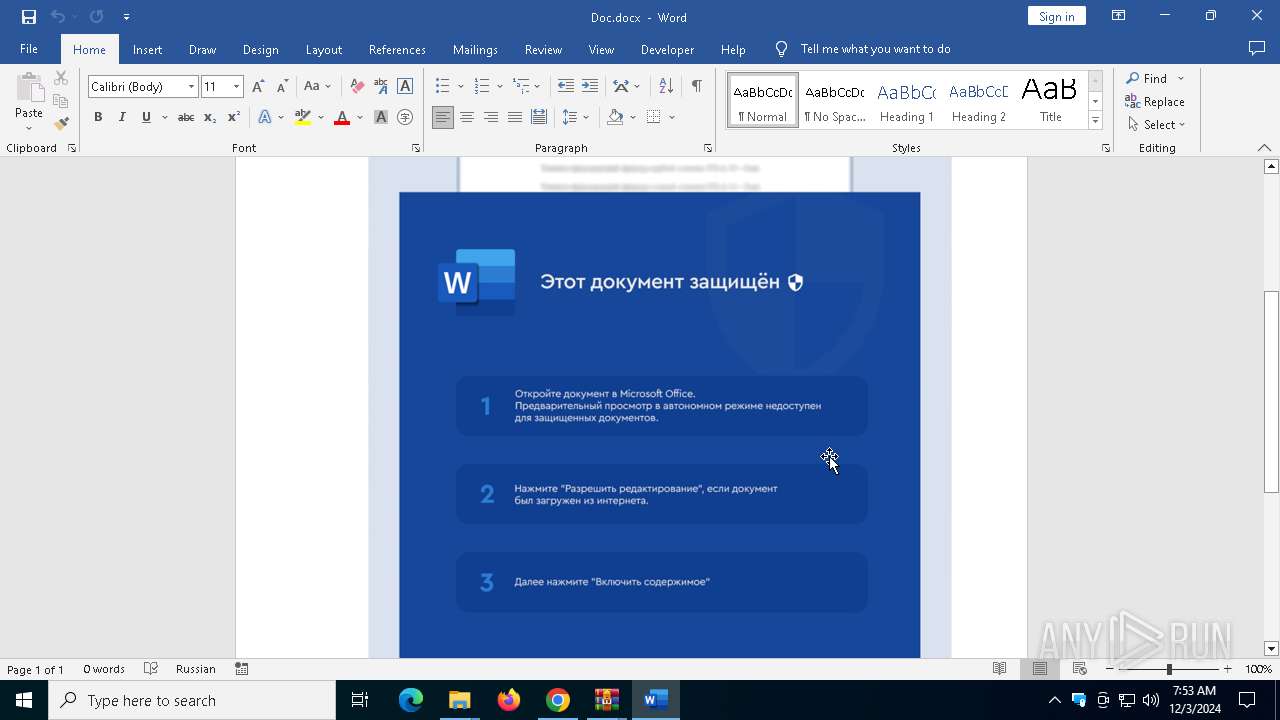The width and height of the screenshot is (1280, 720).
Task: Click Replace in the Editing group
Action: (1155, 101)
